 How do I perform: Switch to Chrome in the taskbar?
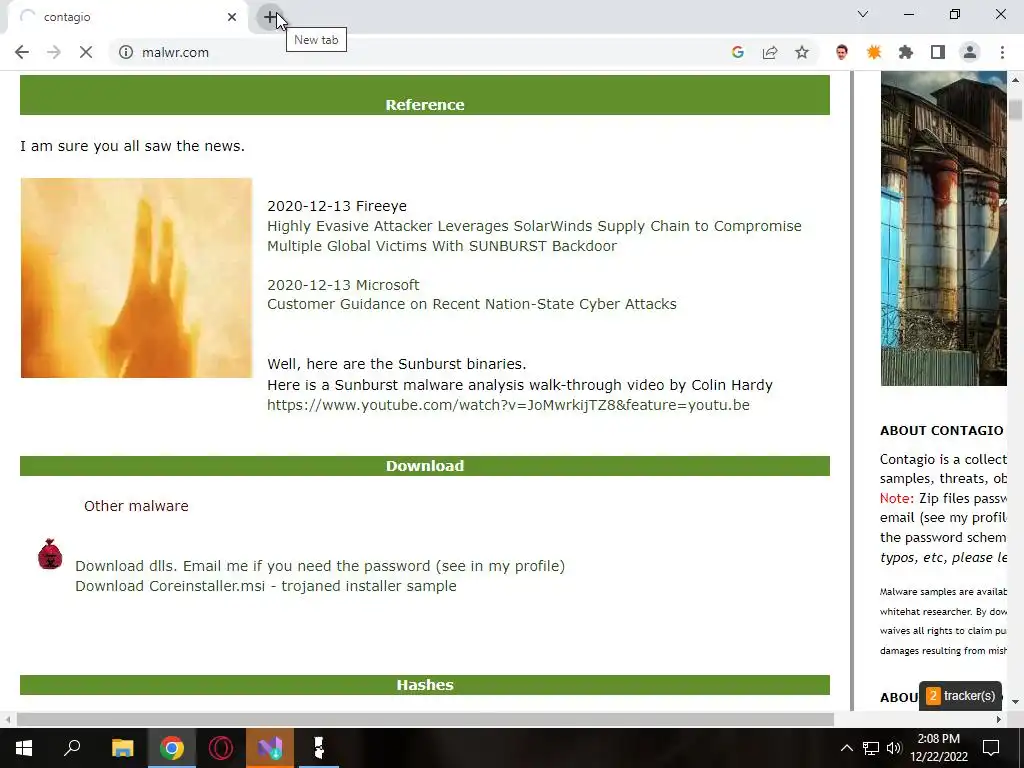coord(172,748)
